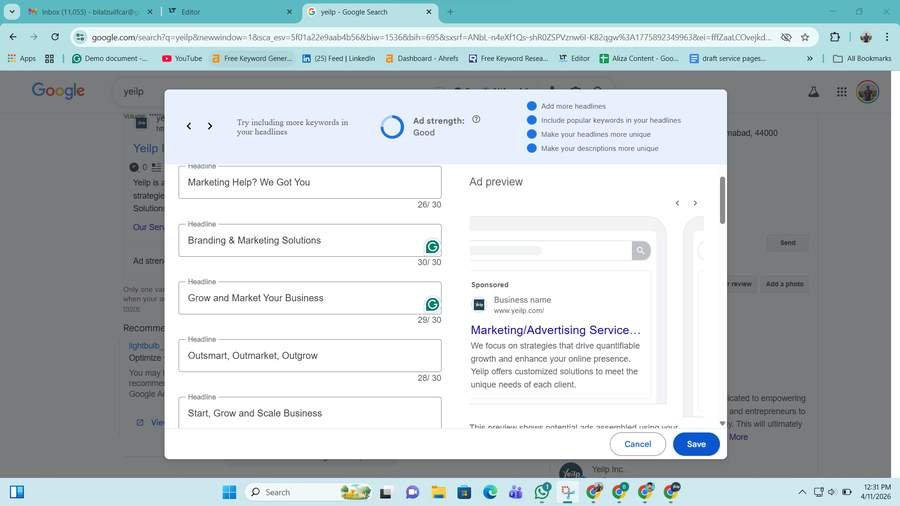Click the view site information icon in address bar
Image resolution: width=900 pixels, height=506 pixels.
tap(80, 37)
